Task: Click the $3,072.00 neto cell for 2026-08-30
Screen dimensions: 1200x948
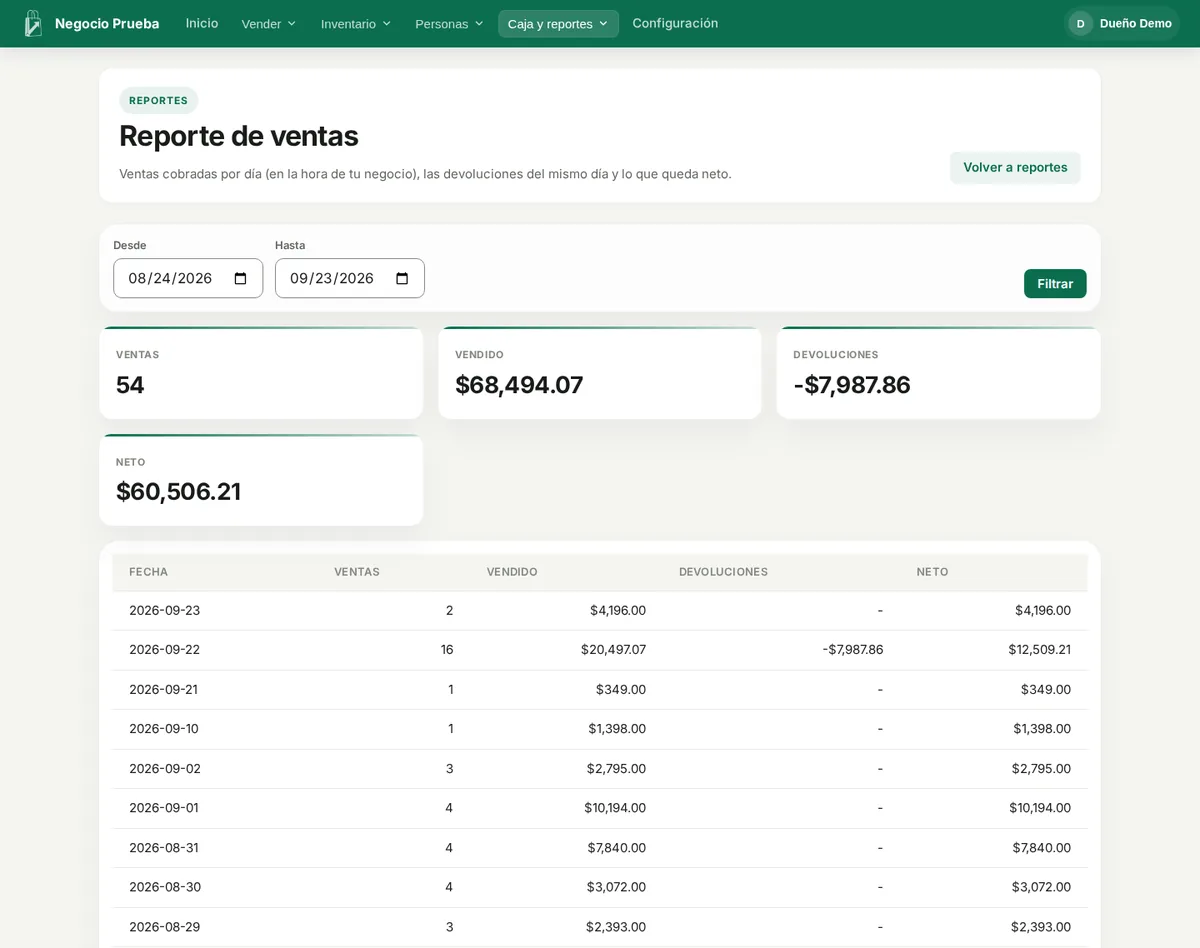Action: (1041, 887)
